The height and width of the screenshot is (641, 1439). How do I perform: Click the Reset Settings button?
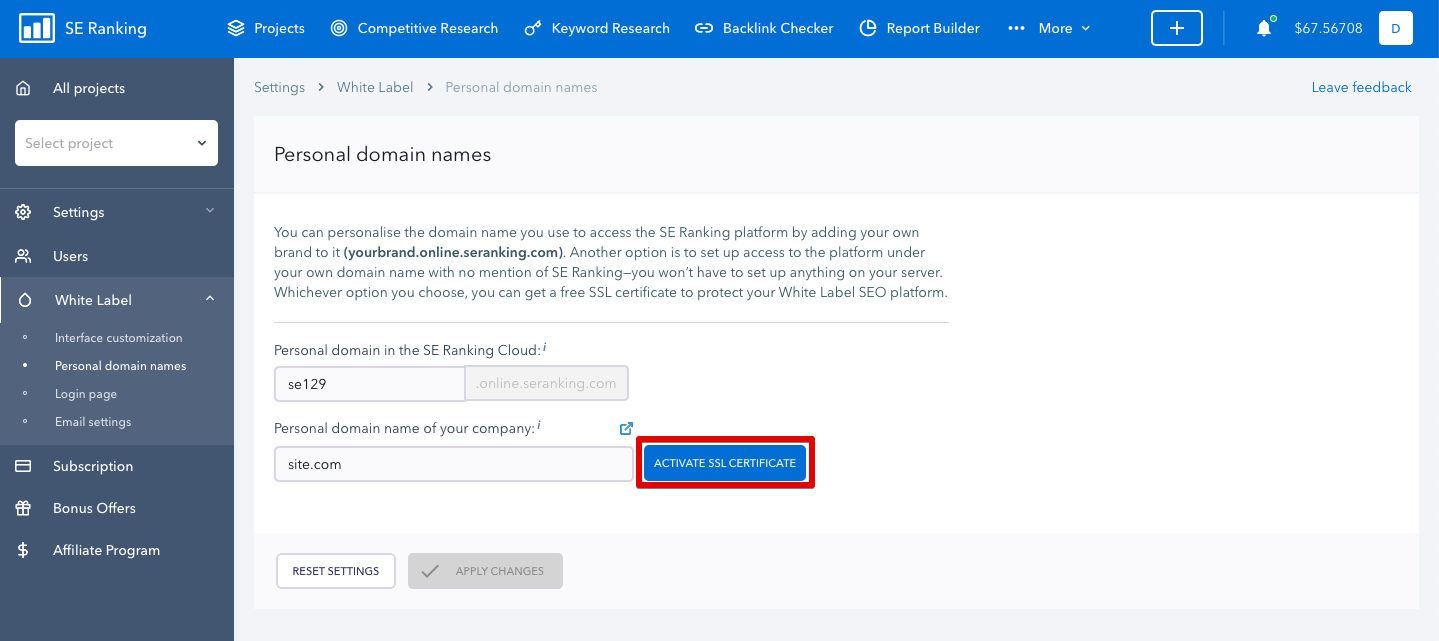tap(336, 571)
